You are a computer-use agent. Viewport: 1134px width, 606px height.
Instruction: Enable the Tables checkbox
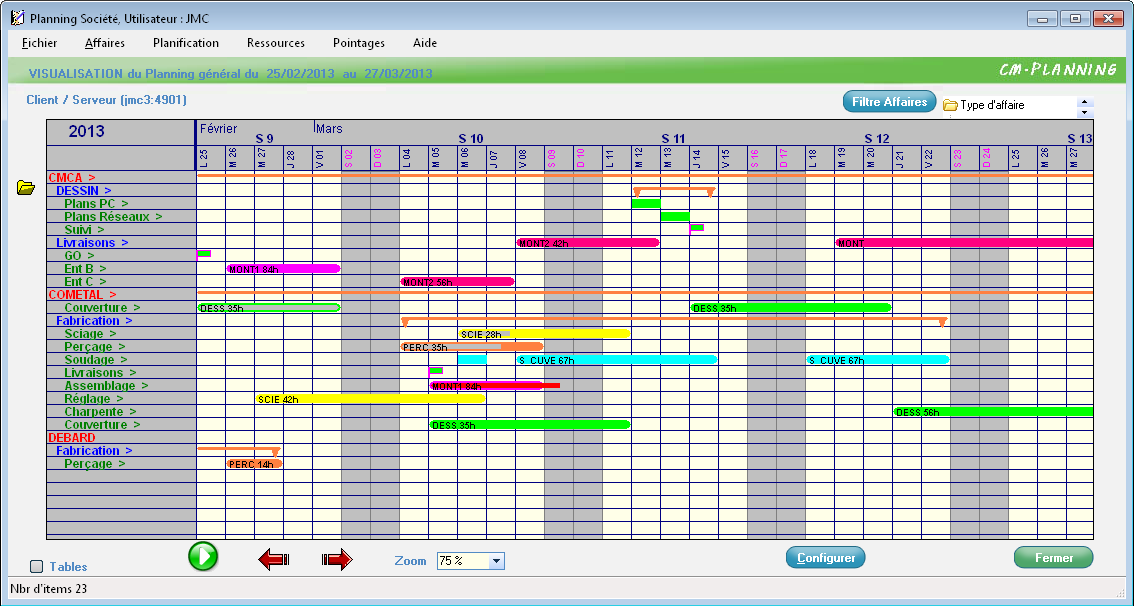(x=37, y=566)
